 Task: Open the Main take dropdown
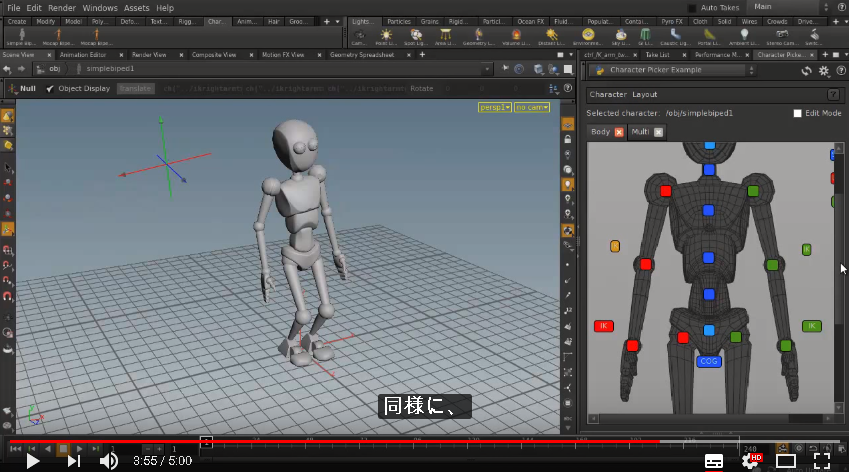click(791, 7)
